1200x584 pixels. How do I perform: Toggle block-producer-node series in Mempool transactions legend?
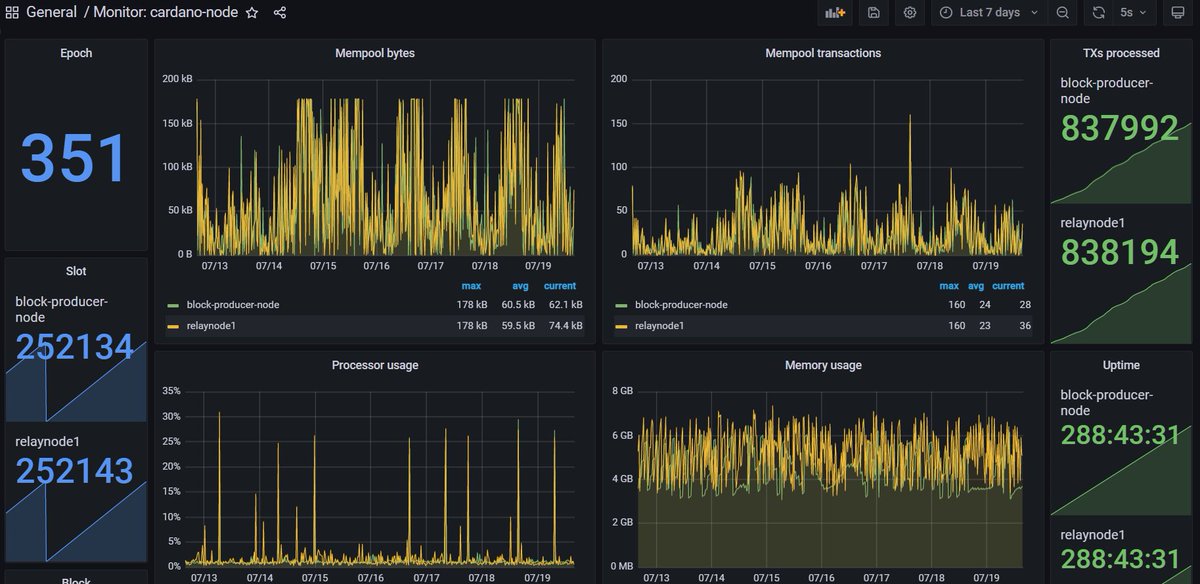click(681, 304)
